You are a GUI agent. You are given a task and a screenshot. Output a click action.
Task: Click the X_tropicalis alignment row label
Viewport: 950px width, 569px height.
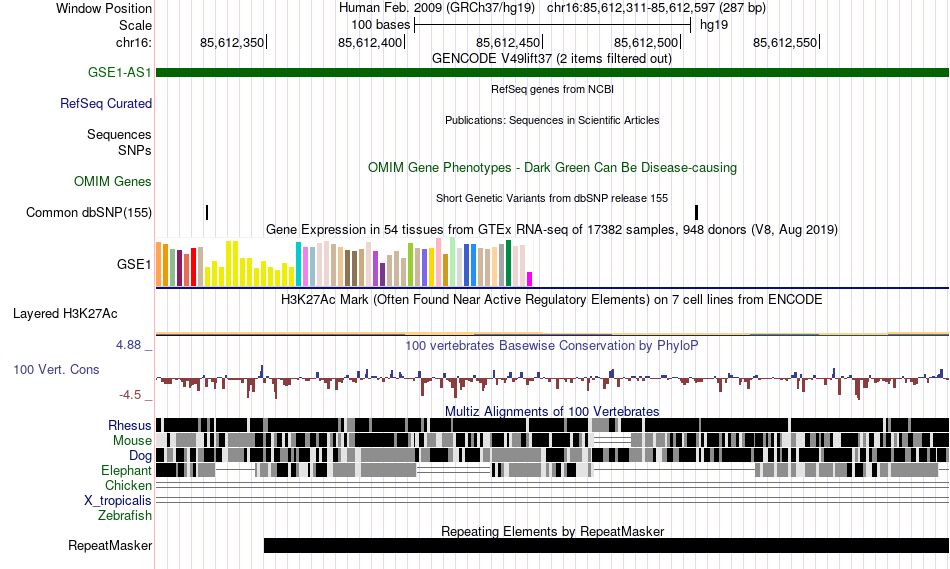coord(118,501)
